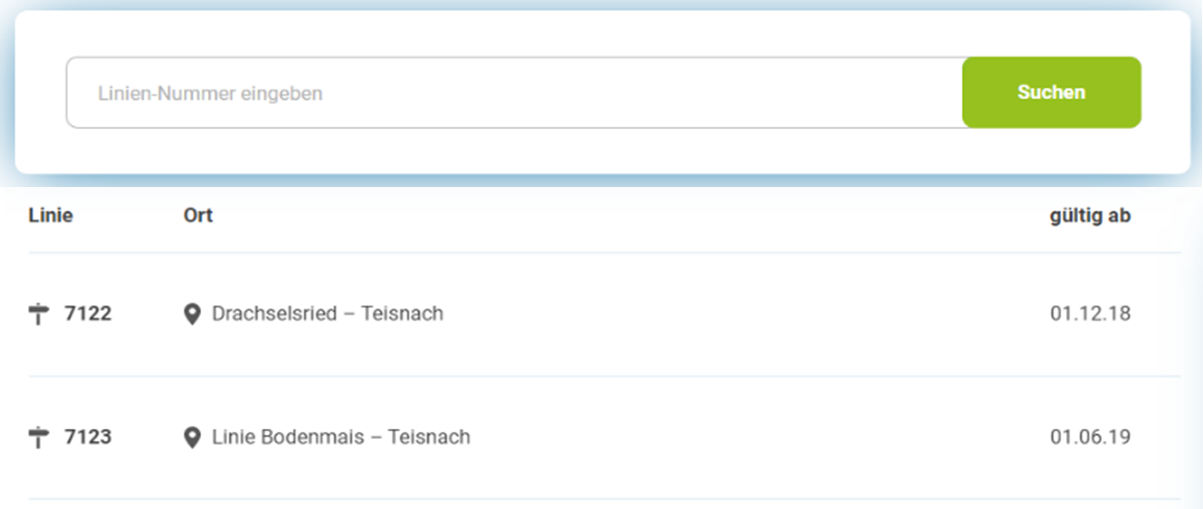
Task: Sort by the Linie column header
Action: click(51, 215)
